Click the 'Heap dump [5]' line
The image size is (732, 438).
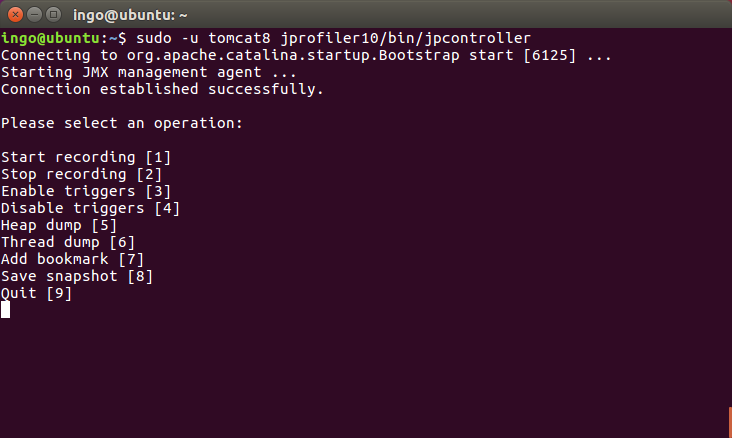(x=59, y=225)
